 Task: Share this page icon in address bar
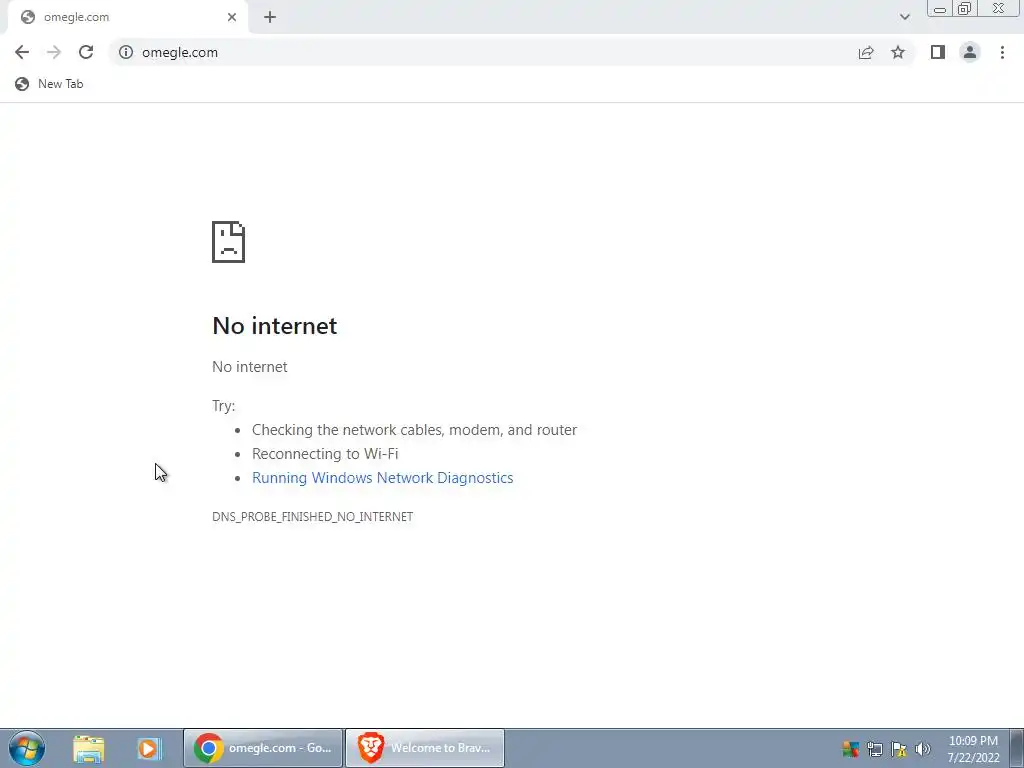click(866, 52)
